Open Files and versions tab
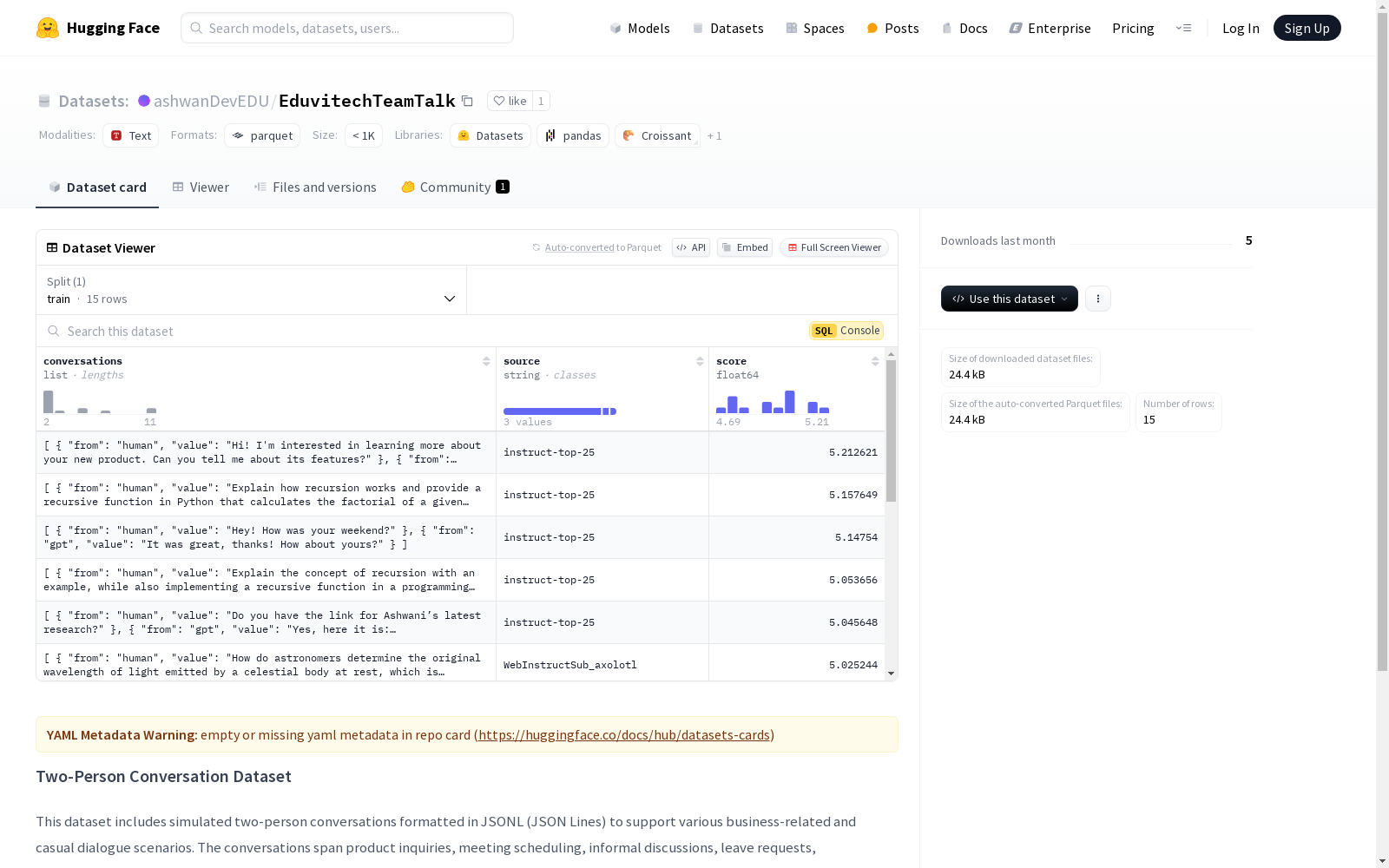The height and width of the screenshot is (868, 1389). point(315,187)
